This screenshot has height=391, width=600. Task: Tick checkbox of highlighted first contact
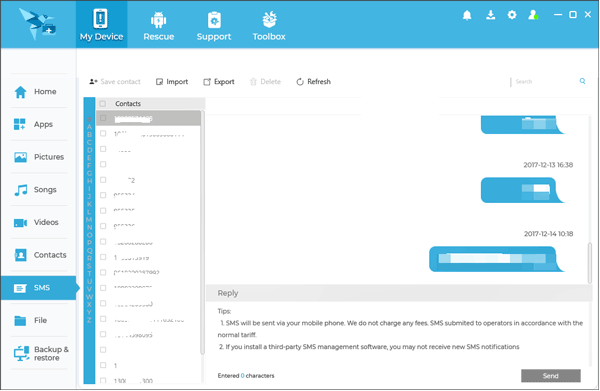[x=103, y=118]
